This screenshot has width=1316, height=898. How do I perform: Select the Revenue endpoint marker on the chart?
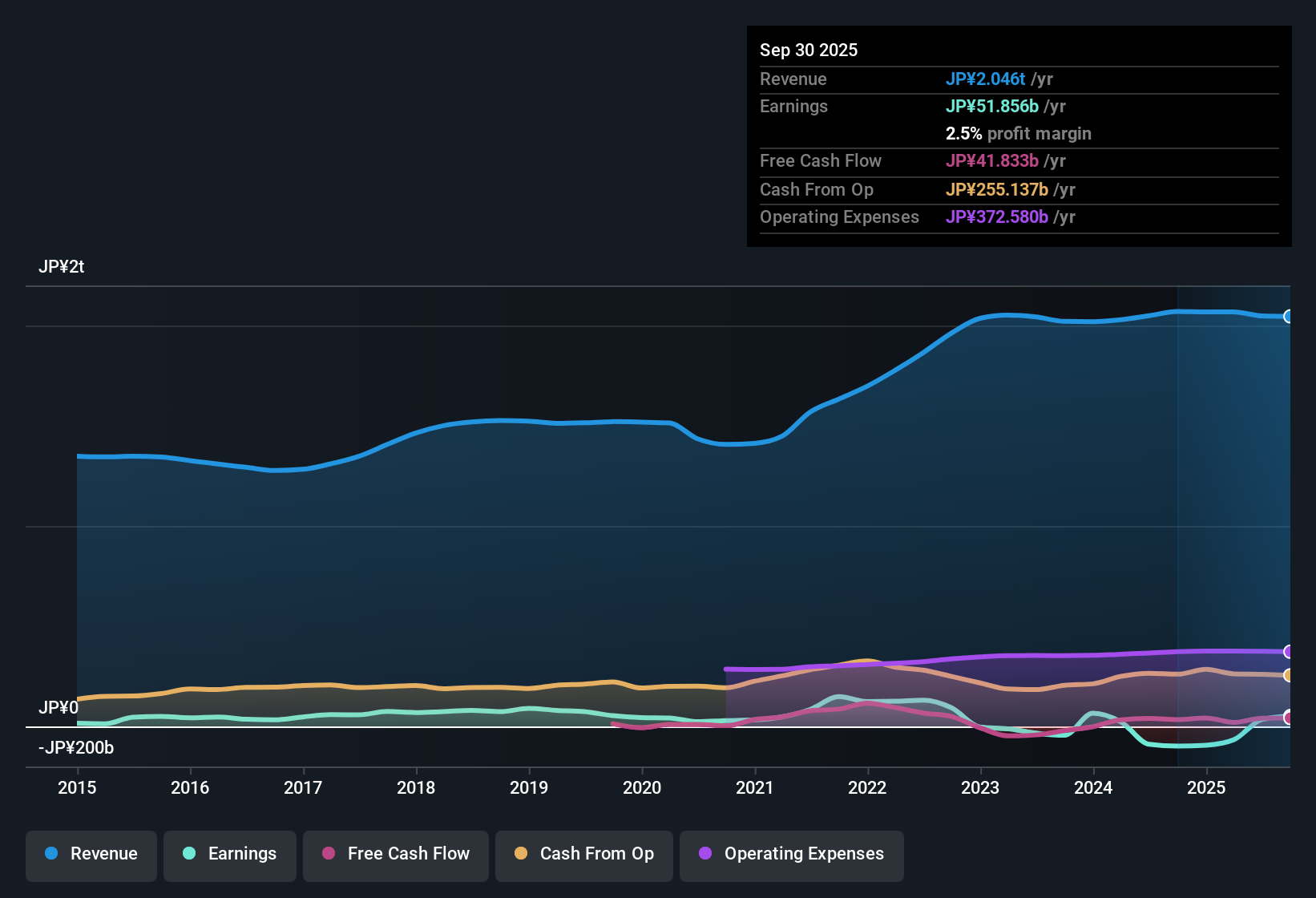(x=1289, y=317)
